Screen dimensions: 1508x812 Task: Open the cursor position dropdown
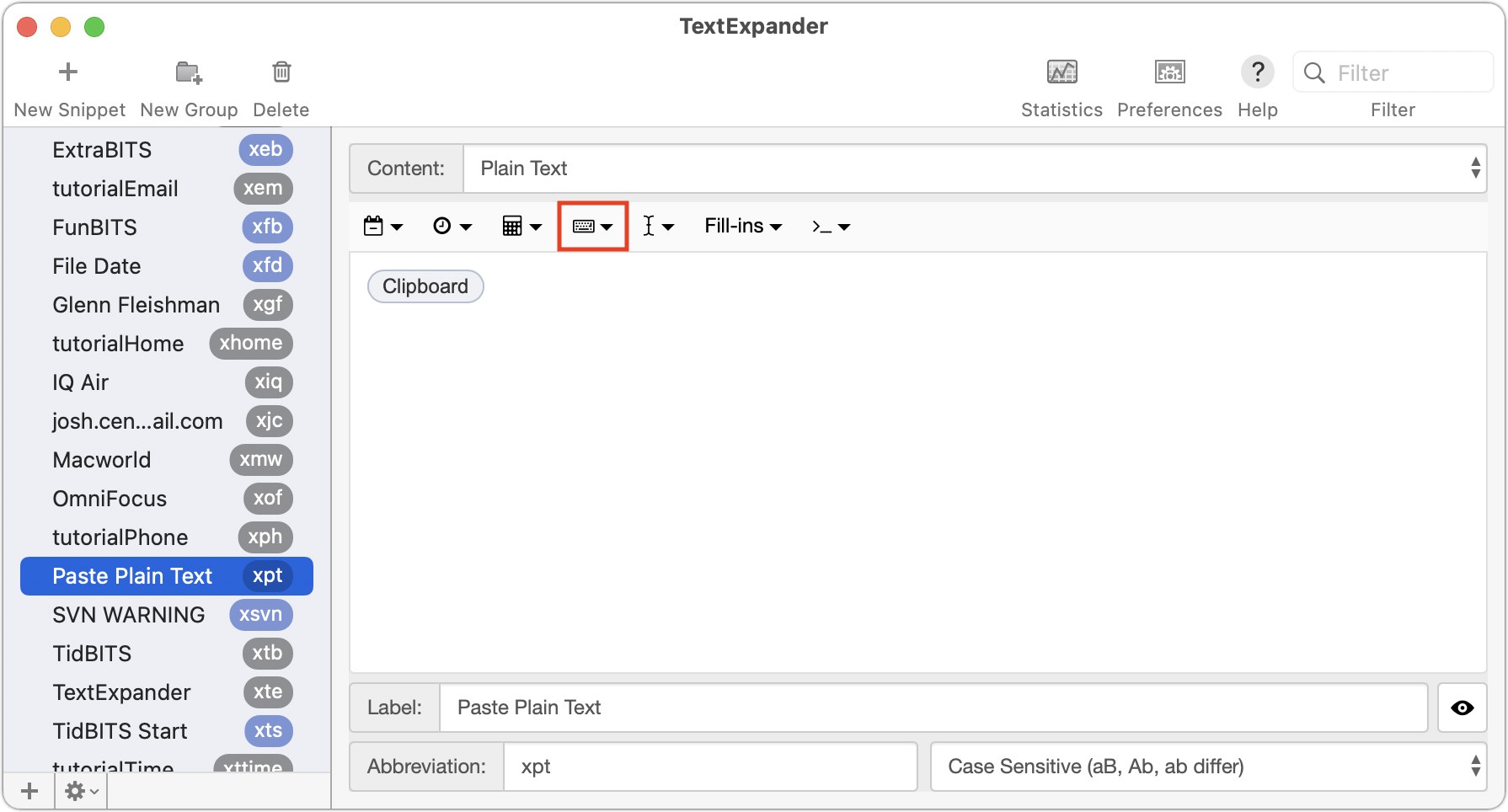click(658, 226)
